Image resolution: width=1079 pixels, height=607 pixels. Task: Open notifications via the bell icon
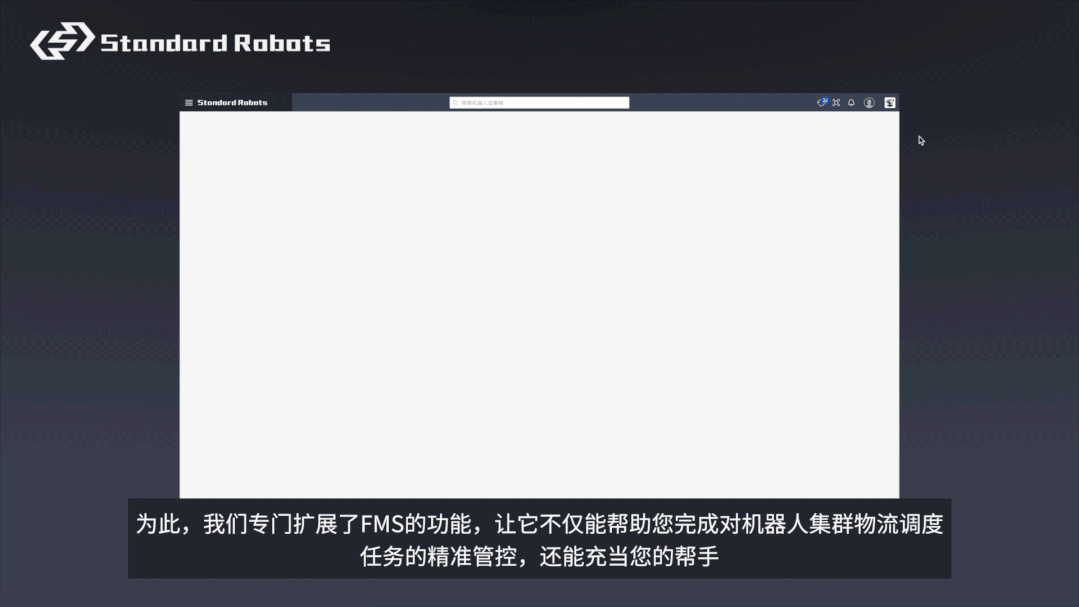[x=852, y=103]
